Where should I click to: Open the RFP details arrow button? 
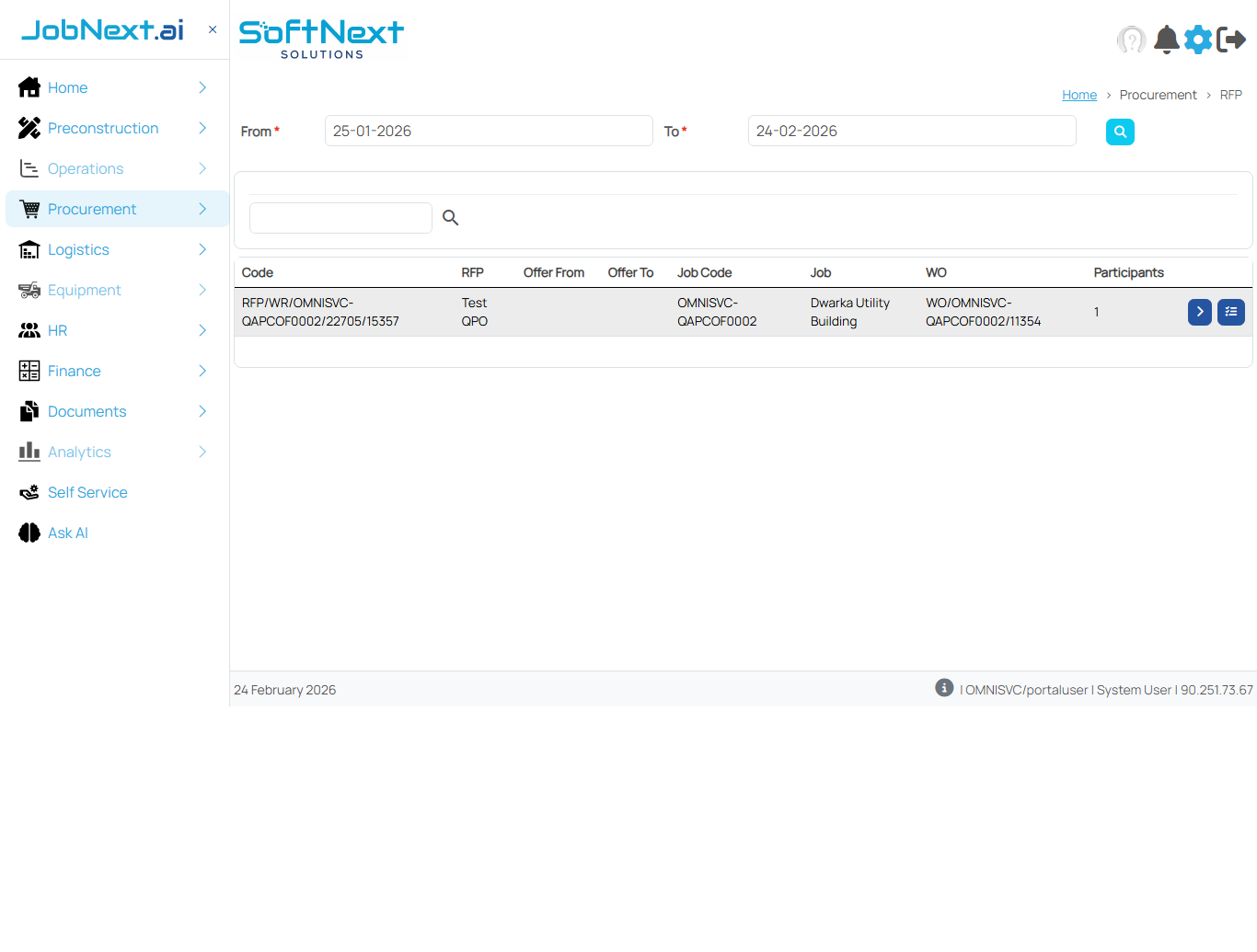(x=1199, y=312)
